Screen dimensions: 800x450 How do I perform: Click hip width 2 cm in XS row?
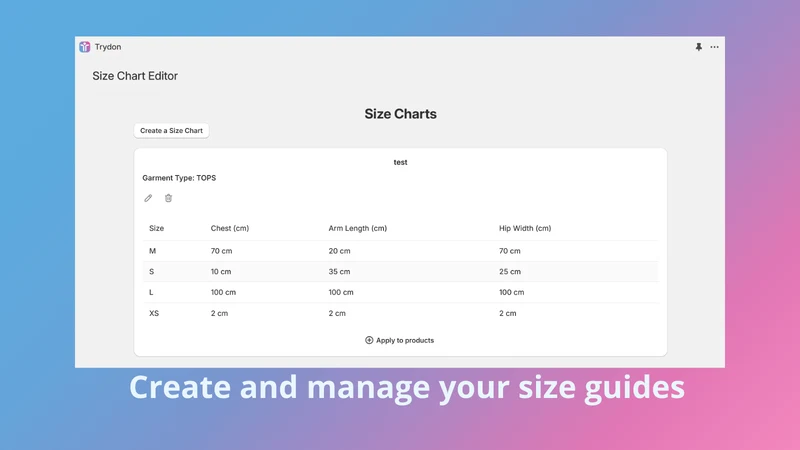pos(508,313)
